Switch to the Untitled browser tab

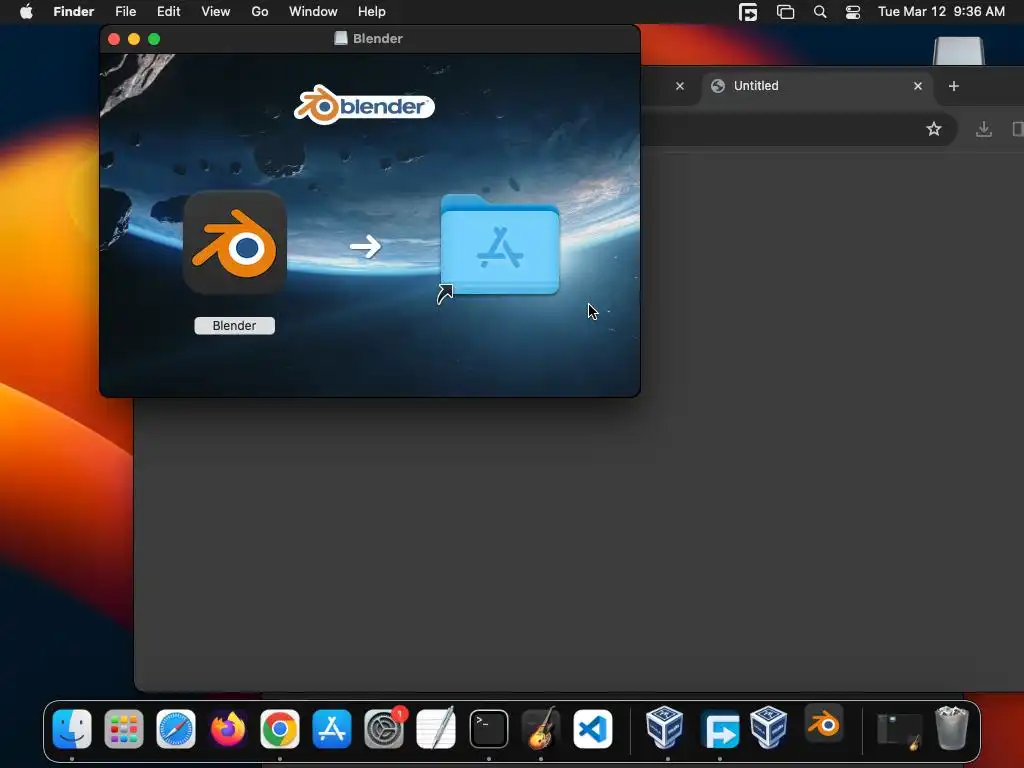pyautogui.click(x=818, y=86)
